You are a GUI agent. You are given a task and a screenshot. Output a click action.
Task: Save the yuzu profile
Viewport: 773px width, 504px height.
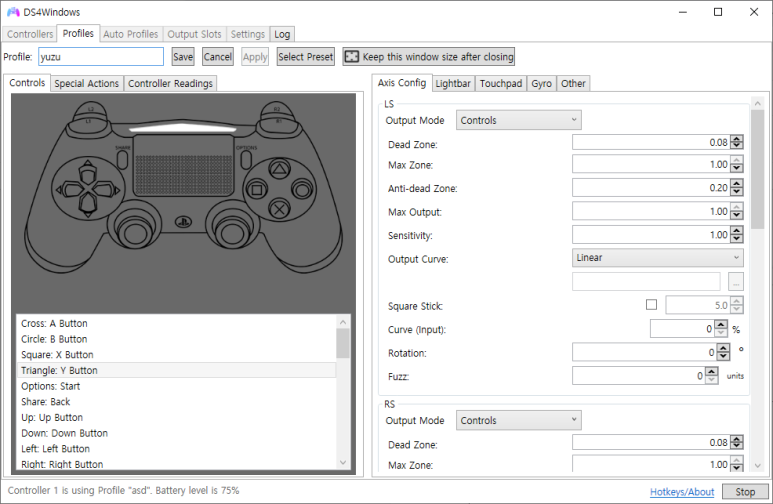(183, 57)
